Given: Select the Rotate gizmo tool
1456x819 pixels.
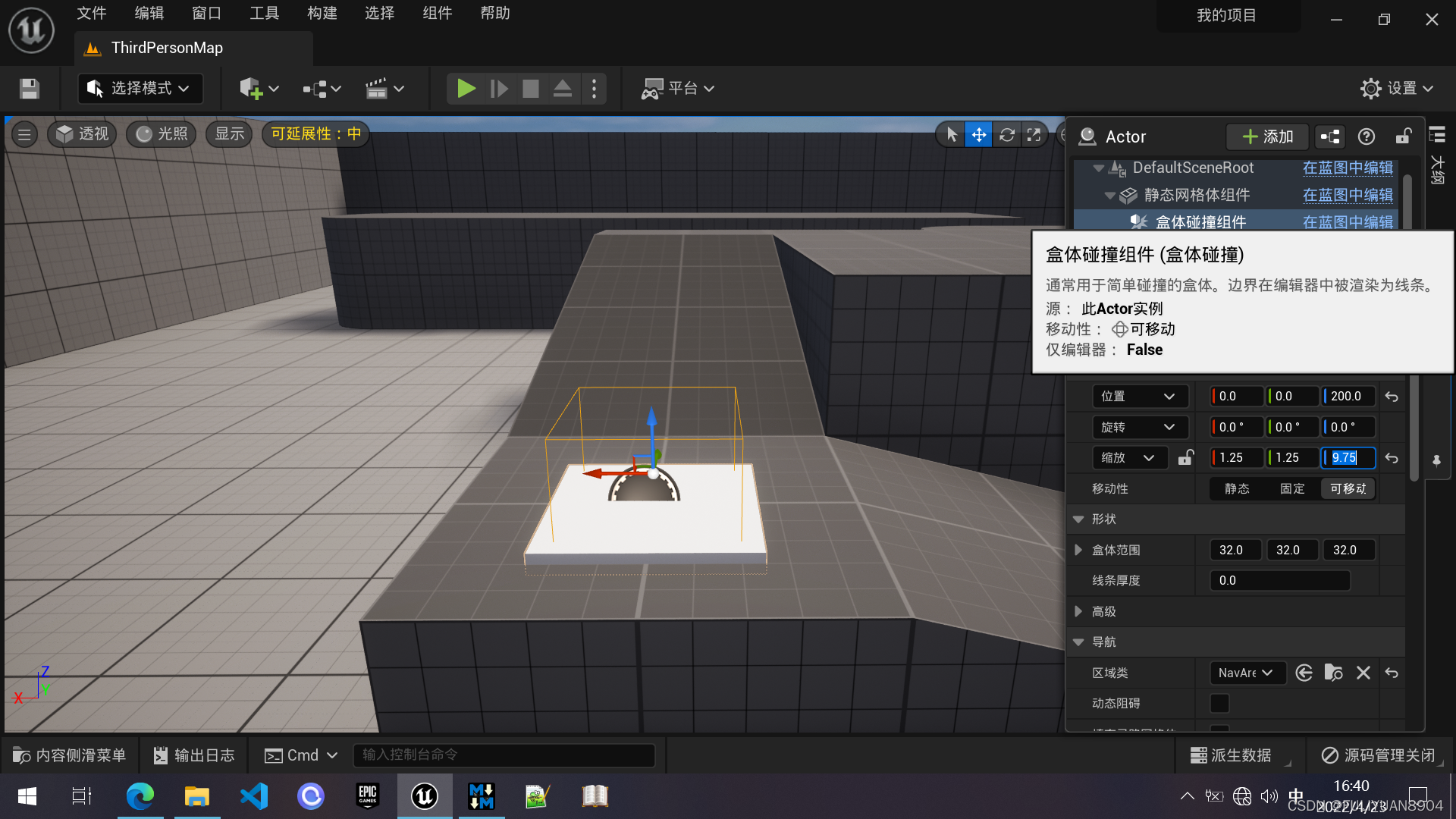Looking at the screenshot, I should [1007, 135].
